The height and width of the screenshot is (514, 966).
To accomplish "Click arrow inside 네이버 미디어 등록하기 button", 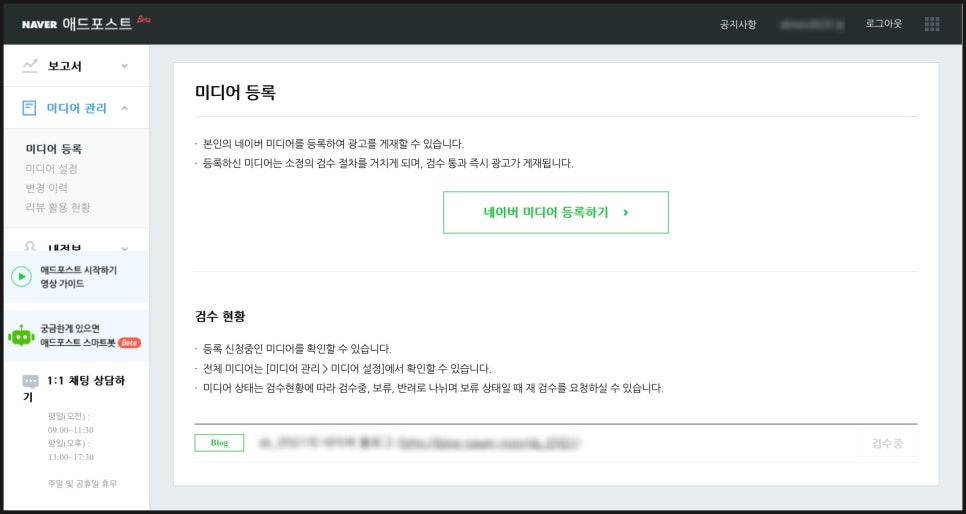I will point(625,212).
